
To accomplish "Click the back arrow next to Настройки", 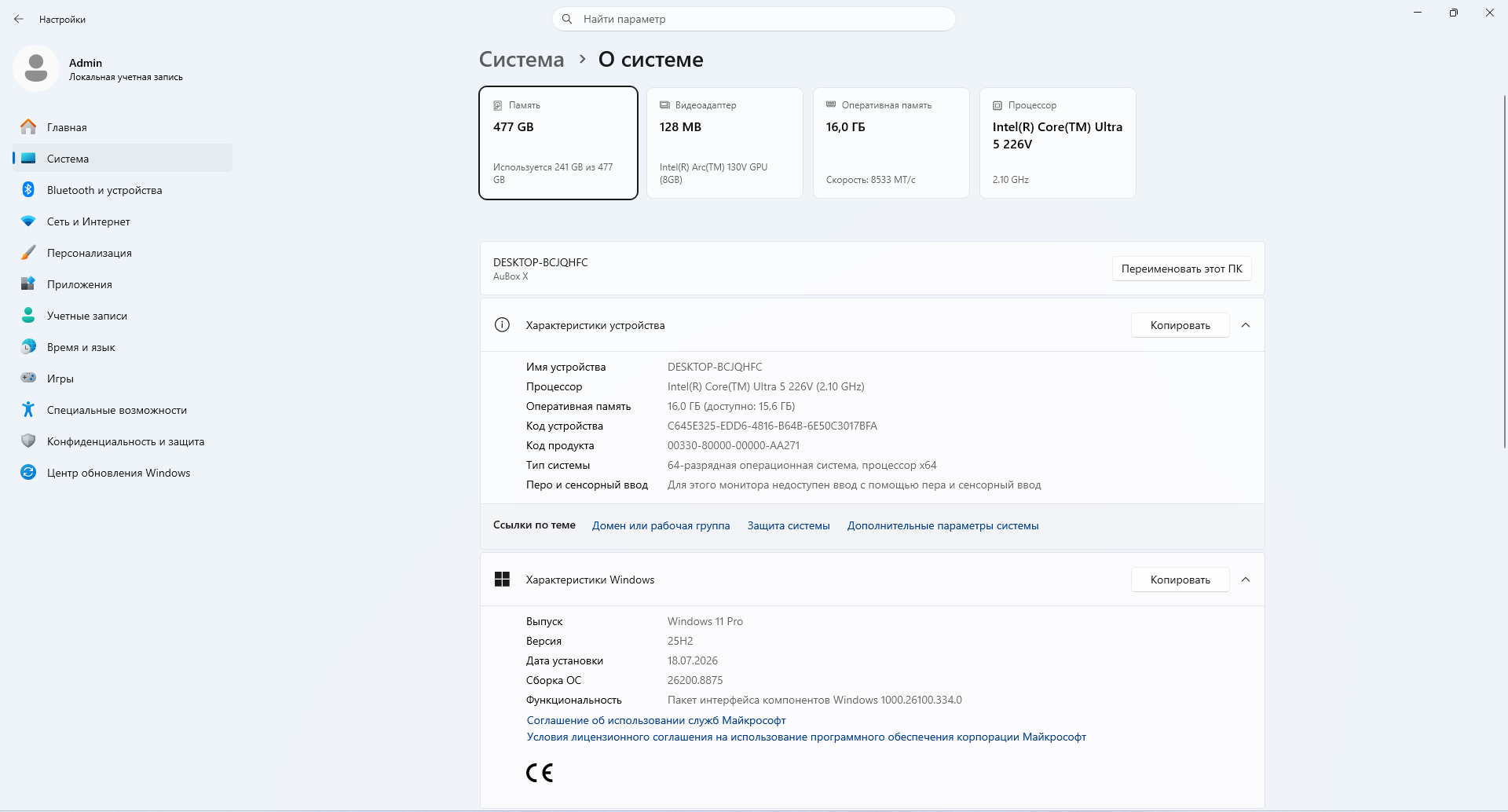I will coord(19,19).
